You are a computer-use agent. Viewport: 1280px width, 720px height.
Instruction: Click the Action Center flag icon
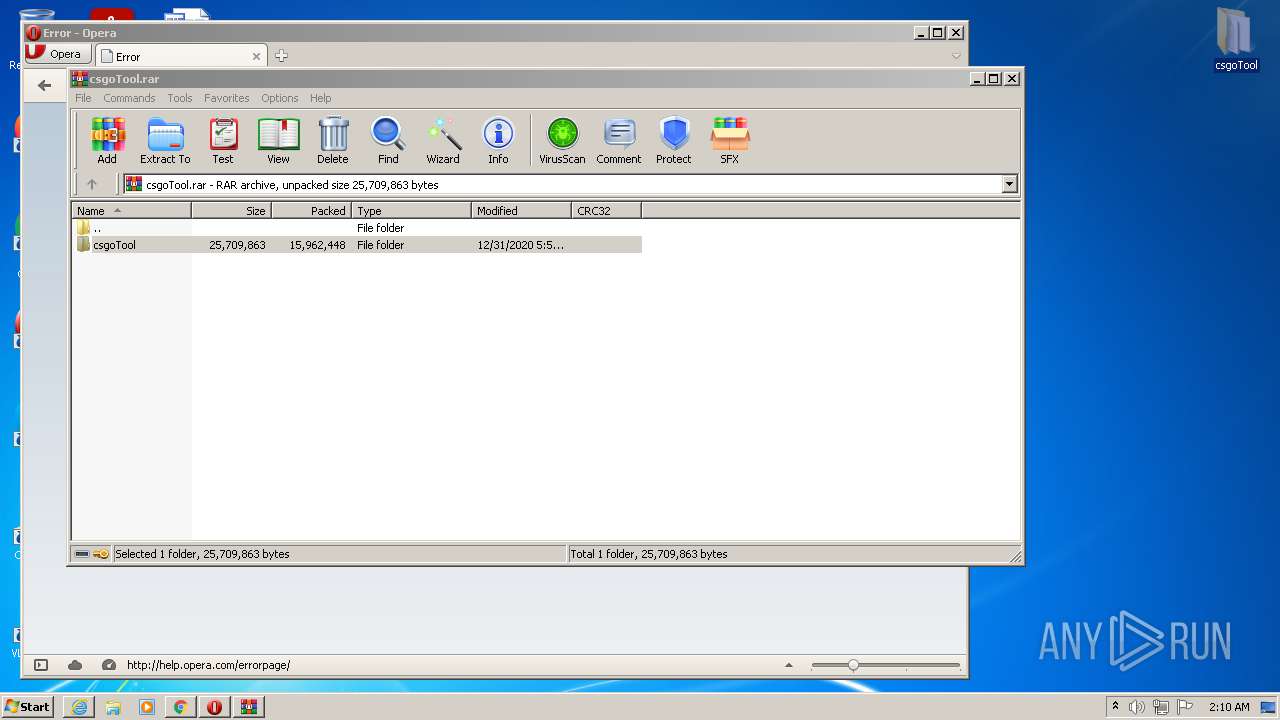tap(1184, 707)
